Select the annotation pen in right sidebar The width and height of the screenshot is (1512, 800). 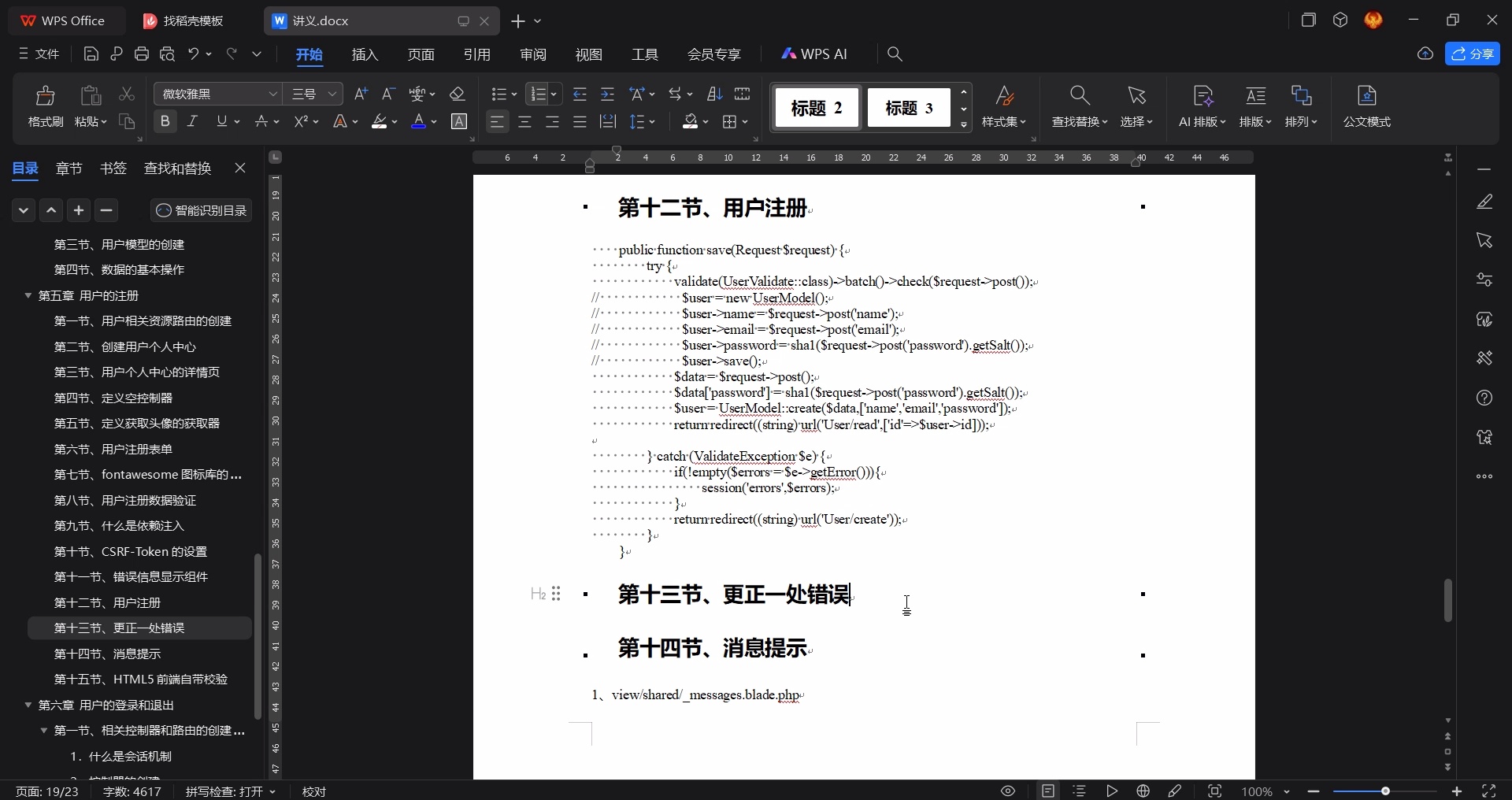coord(1485,202)
